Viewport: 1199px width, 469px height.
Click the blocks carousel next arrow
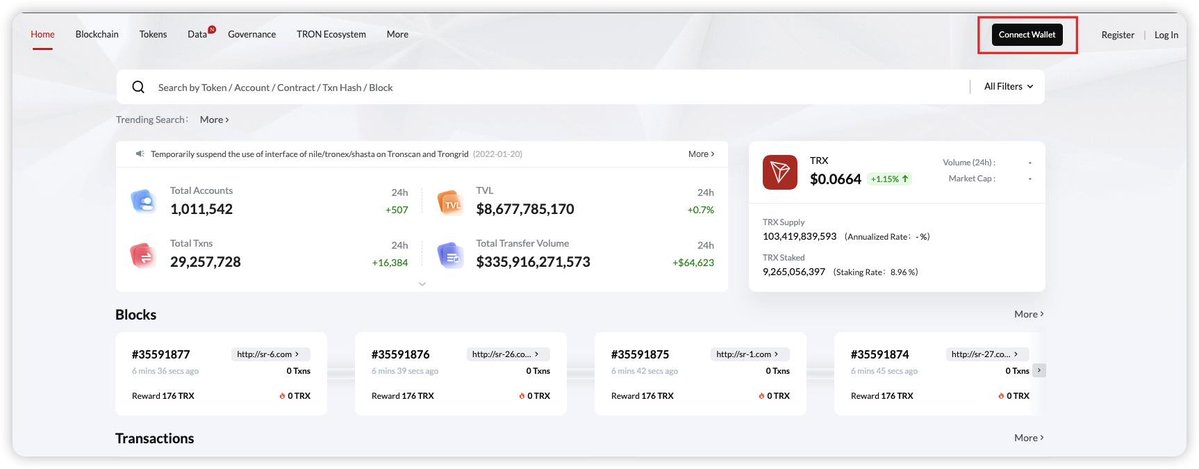coord(1039,370)
